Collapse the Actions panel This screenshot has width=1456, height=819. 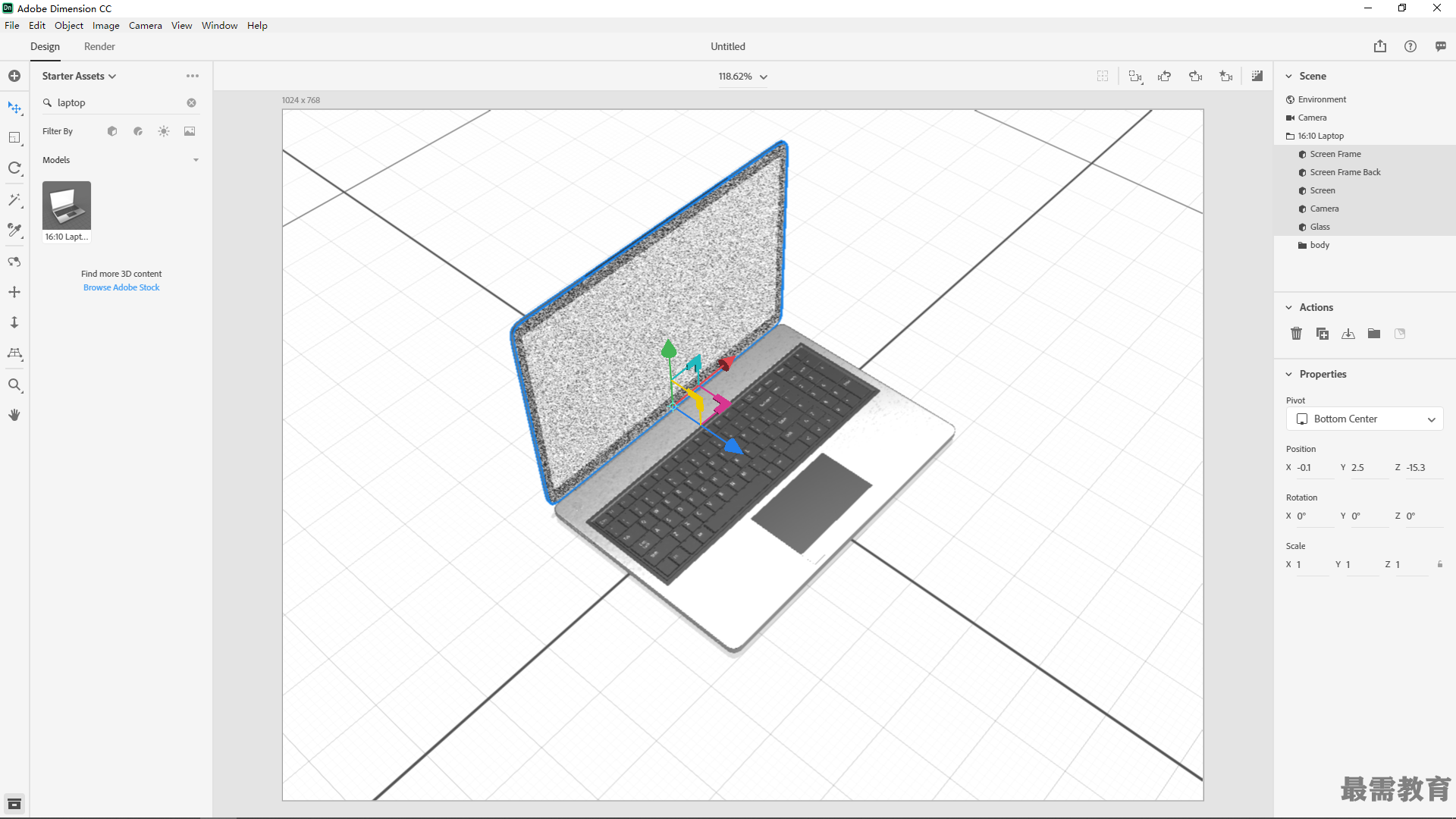tap(1288, 307)
